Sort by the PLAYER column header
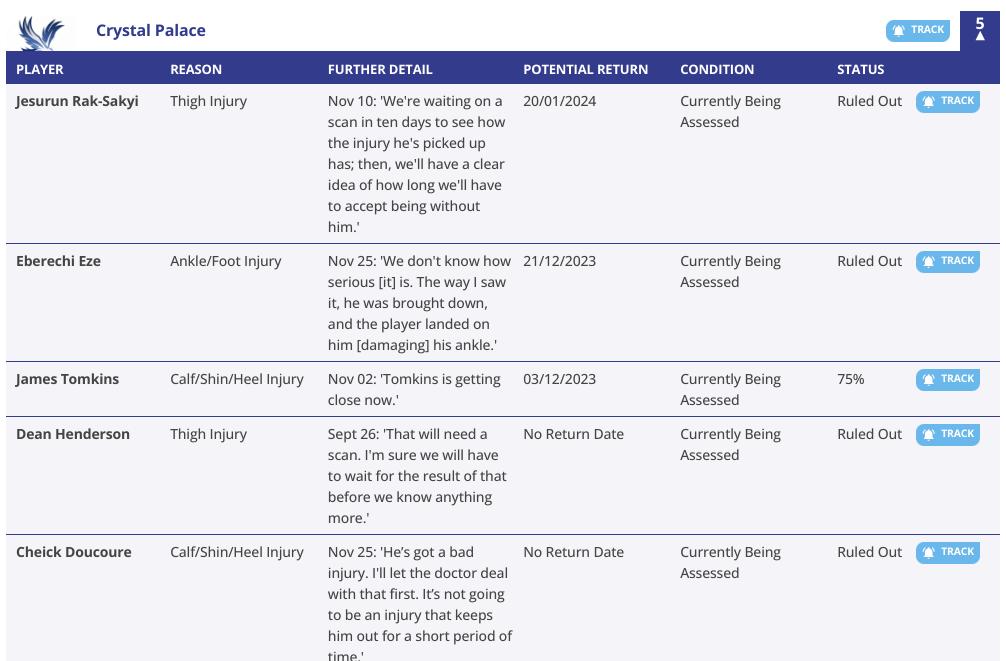The image size is (1006, 661). click(40, 69)
